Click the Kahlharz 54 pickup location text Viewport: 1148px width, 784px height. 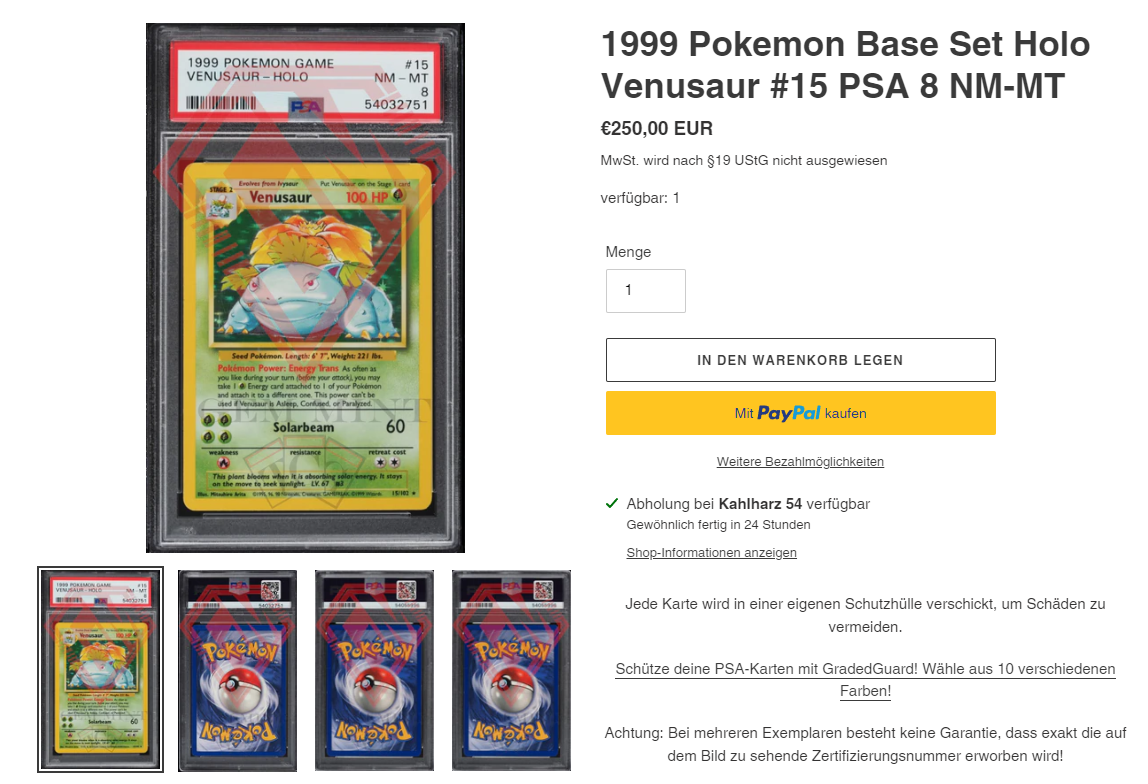[x=760, y=504]
